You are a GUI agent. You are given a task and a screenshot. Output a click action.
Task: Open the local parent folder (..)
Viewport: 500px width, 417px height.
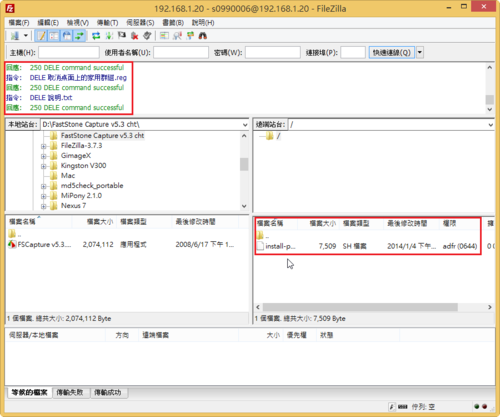pyautogui.click(x=15, y=234)
